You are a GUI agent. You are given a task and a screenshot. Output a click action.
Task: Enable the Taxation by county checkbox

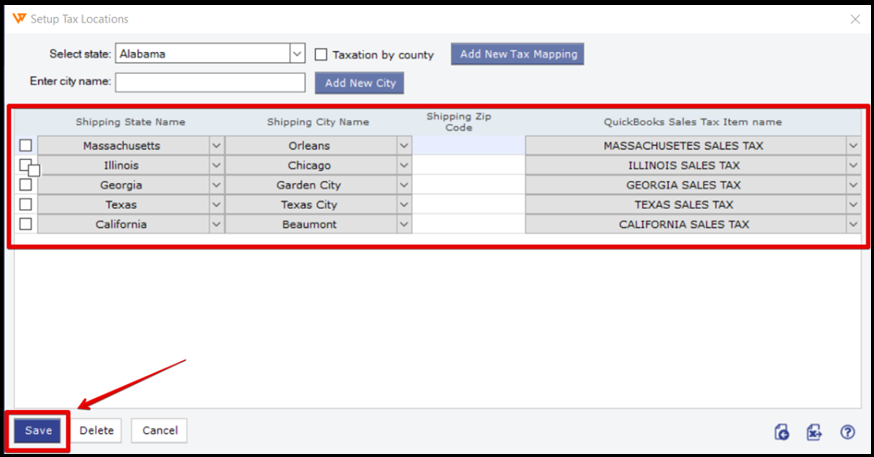tap(321, 54)
